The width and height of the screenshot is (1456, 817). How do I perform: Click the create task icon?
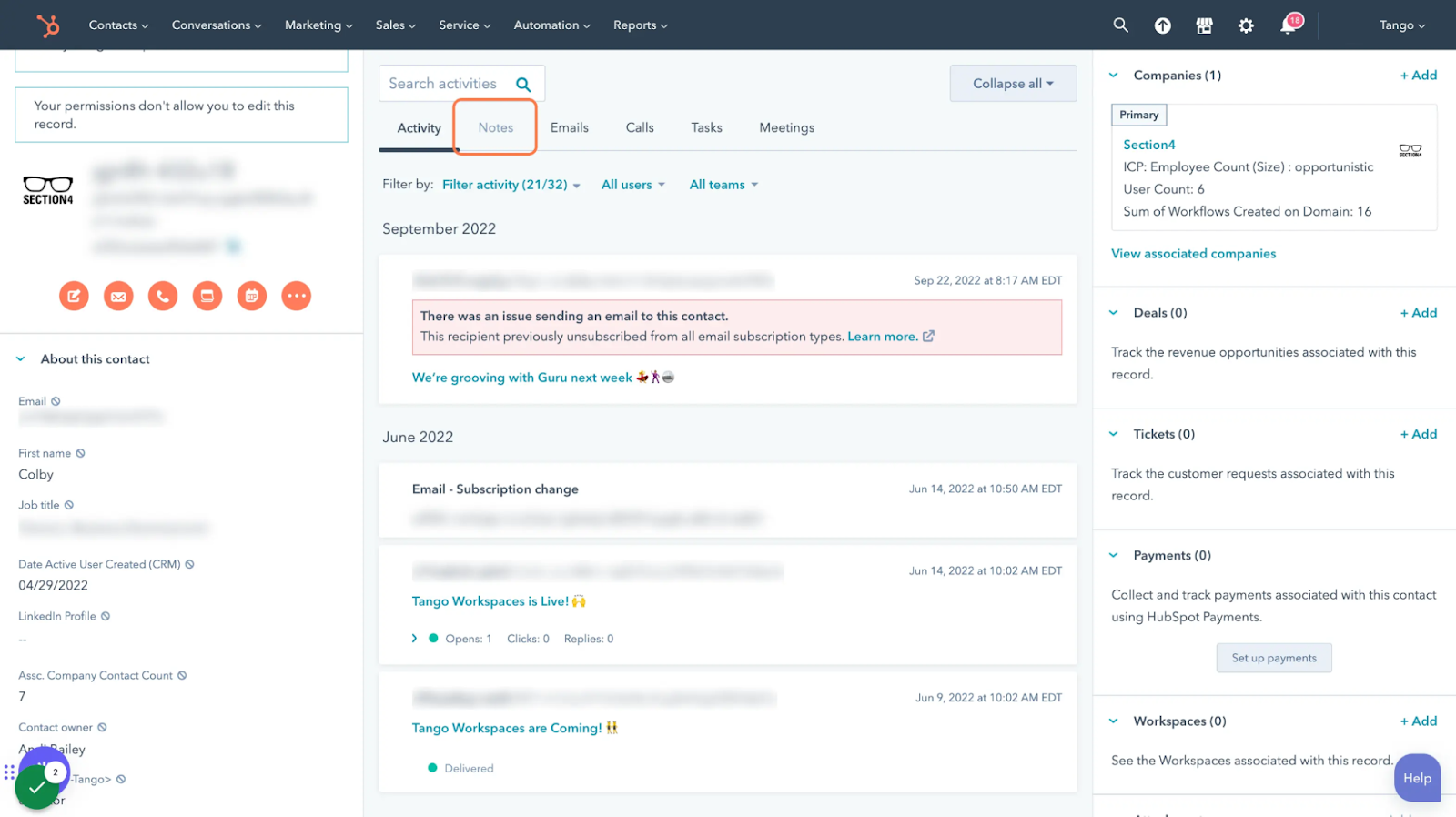(x=207, y=296)
